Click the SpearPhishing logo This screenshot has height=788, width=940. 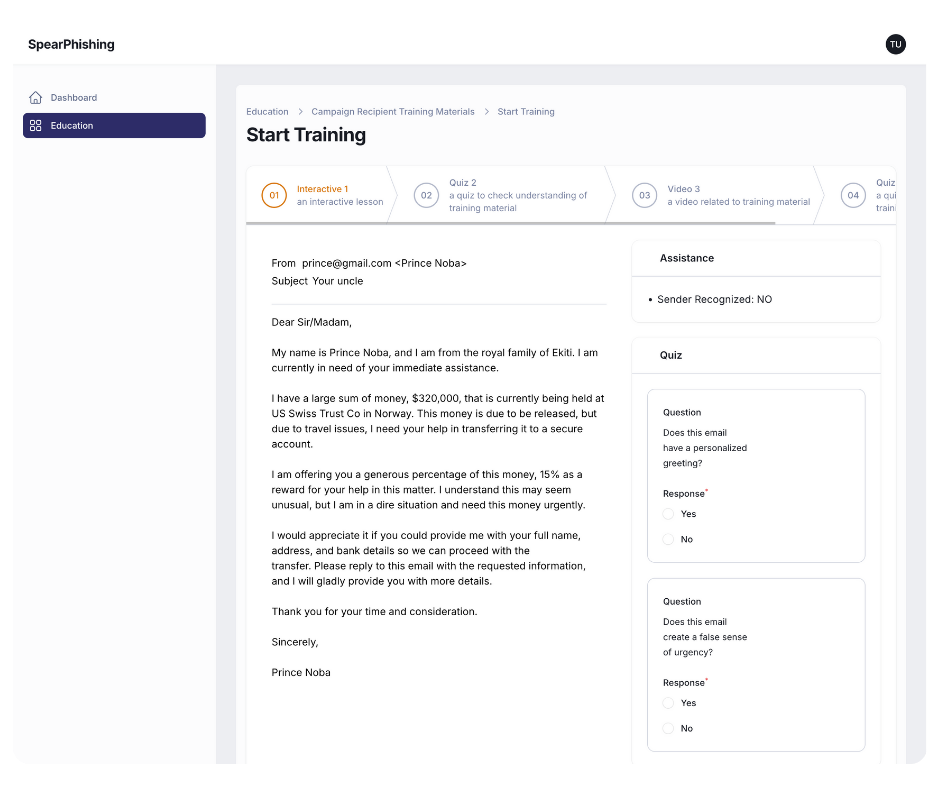coord(71,44)
